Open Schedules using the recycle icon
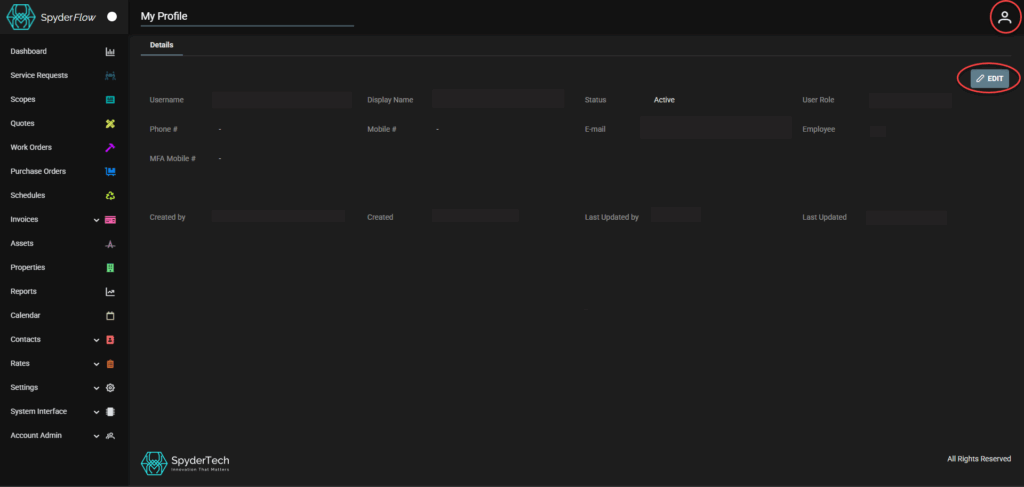Image resolution: width=1024 pixels, height=487 pixels. 110,196
